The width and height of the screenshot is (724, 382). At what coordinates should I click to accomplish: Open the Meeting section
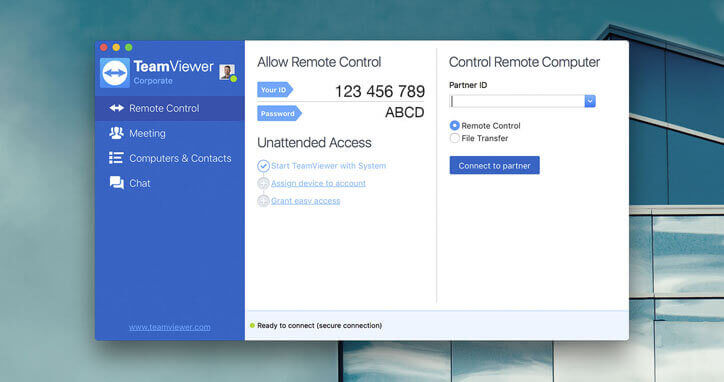point(169,133)
